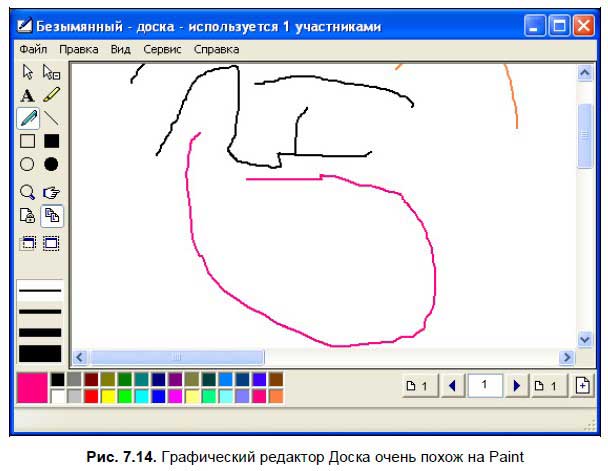
Task: Choose the Filled Rectangle tool
Action: pyautogui.click(x=51, y=141)
